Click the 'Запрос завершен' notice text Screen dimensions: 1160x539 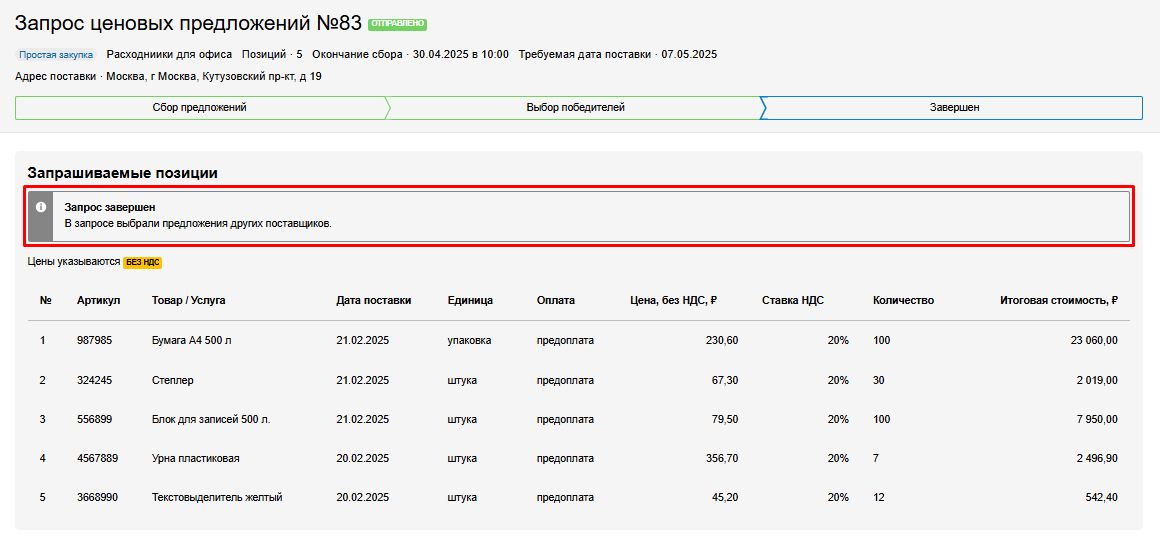pos(109,207)
